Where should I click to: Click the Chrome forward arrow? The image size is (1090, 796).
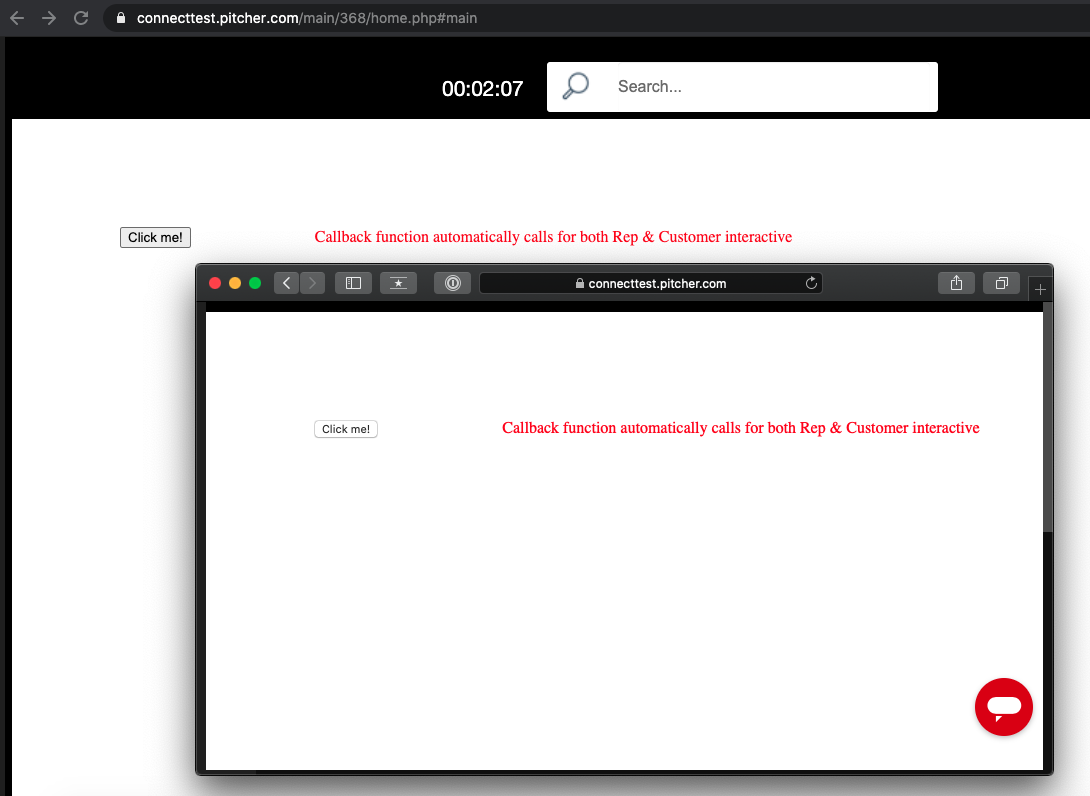pos(49,18)
